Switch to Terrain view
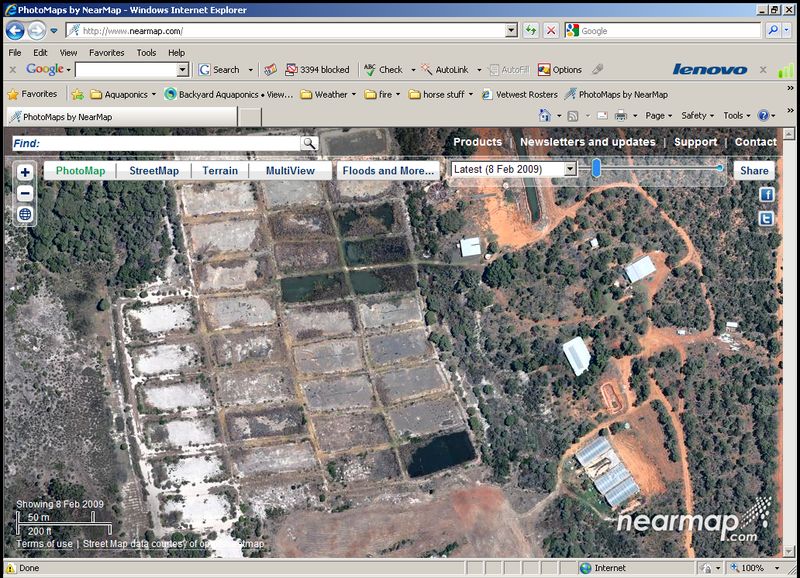Screen dimensions: 800x578 pyautogui.click(x=220, y=171)
